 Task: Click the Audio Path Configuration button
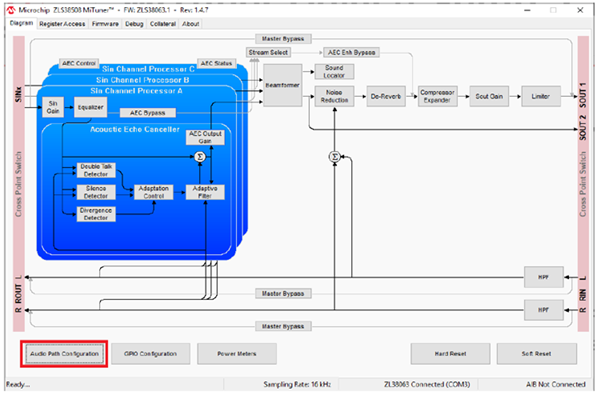click(64, 354)
